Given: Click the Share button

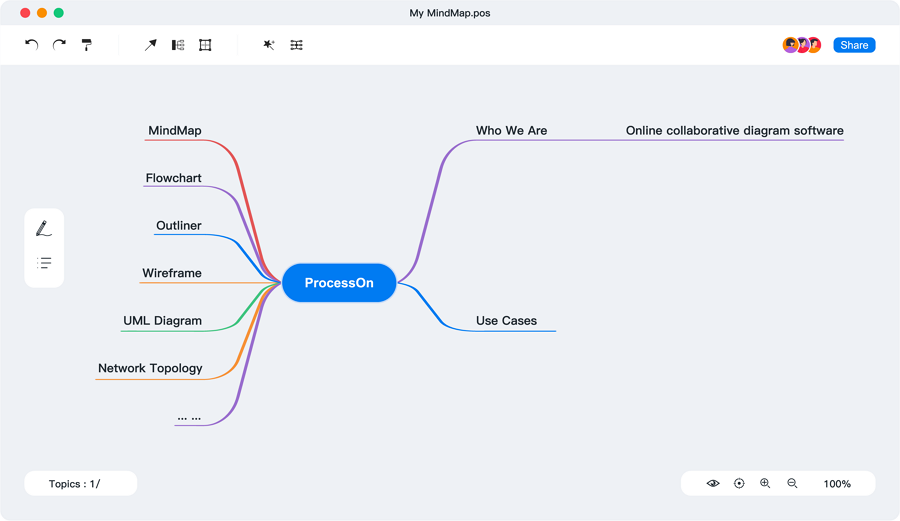Looking at the screenshot, I should pos(854,45).
